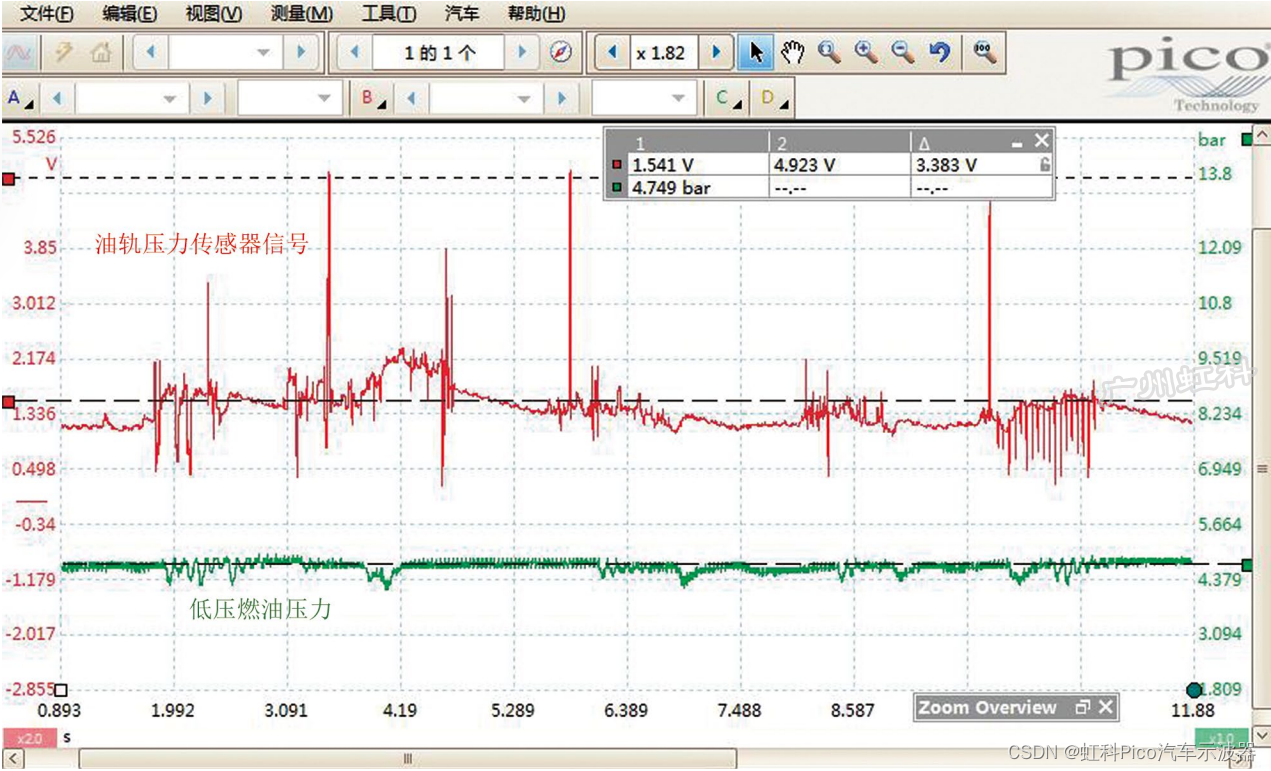The height and width of the screenshot is (771, 1271).
Task: Reset zoom to 100% view
Action: (x=985, y=52)
